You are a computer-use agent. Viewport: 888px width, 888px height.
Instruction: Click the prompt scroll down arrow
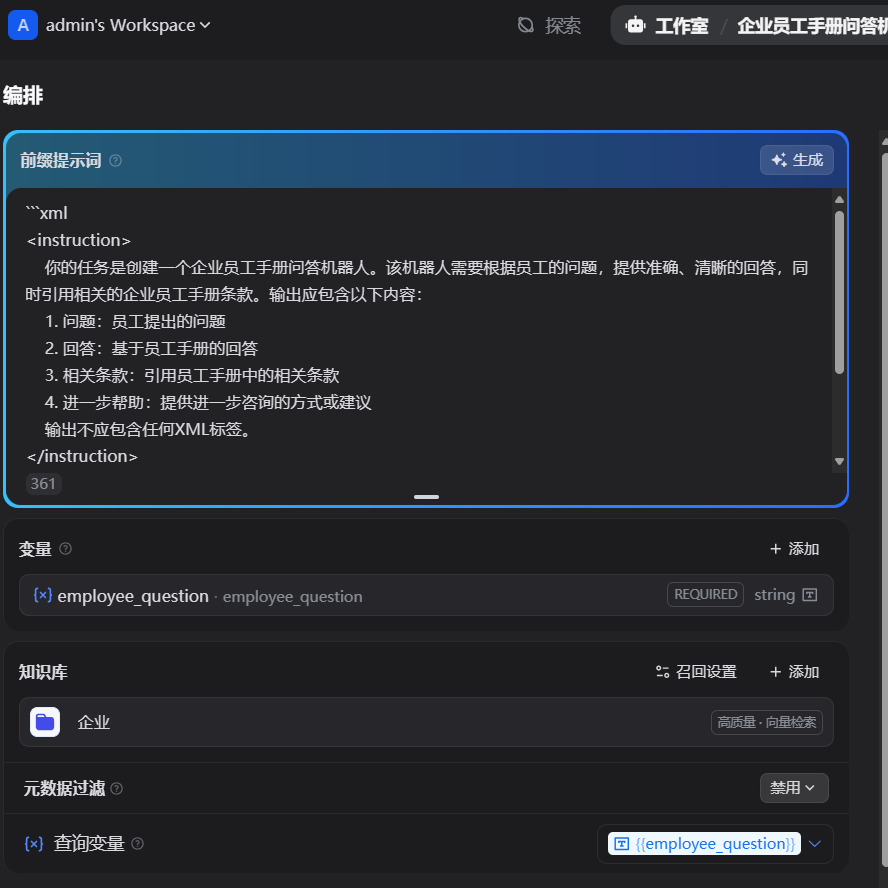tap(839, 462)
